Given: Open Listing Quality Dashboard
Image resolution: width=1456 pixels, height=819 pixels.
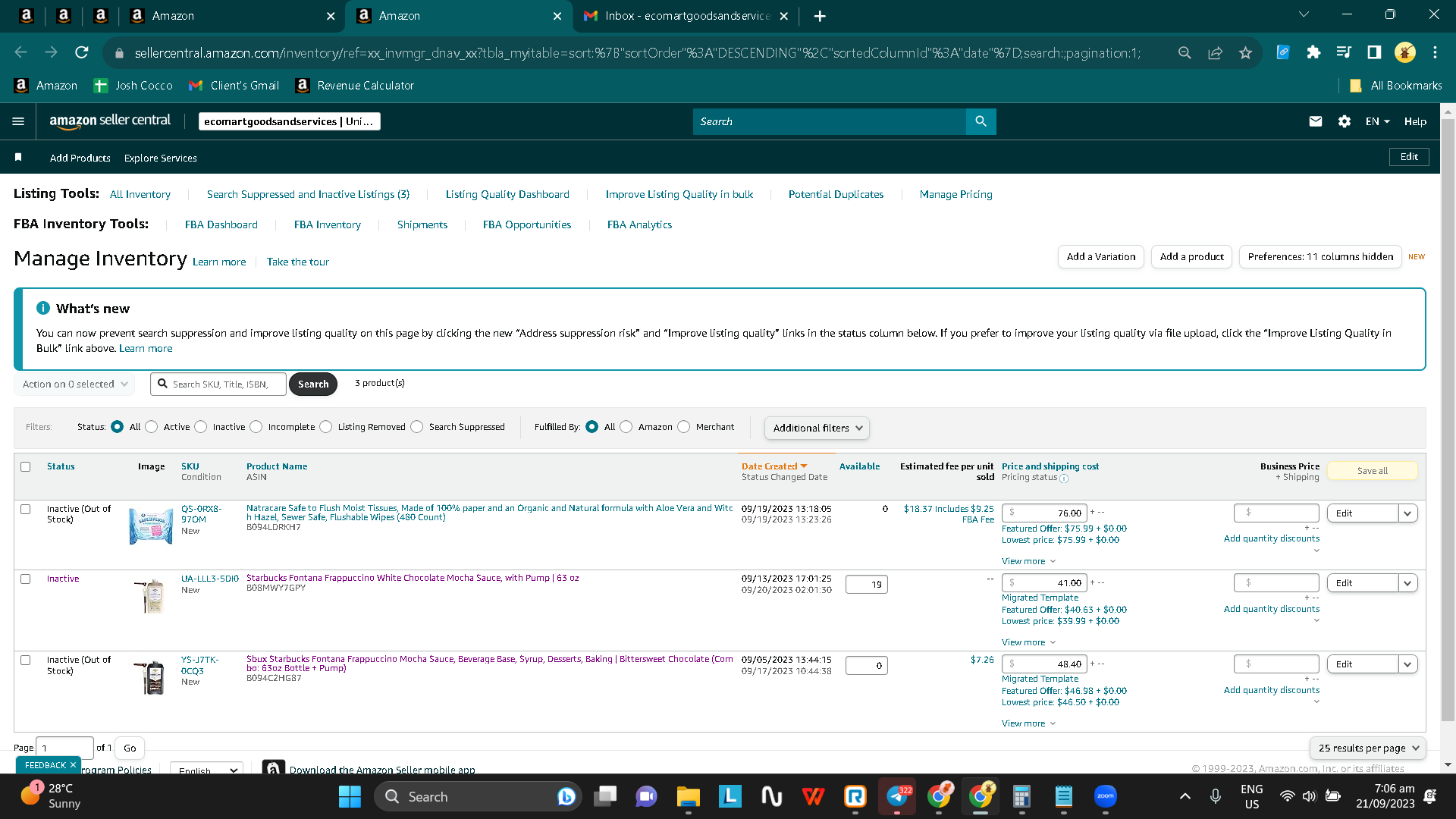Looking at the screenshot, I should [507, 194].
